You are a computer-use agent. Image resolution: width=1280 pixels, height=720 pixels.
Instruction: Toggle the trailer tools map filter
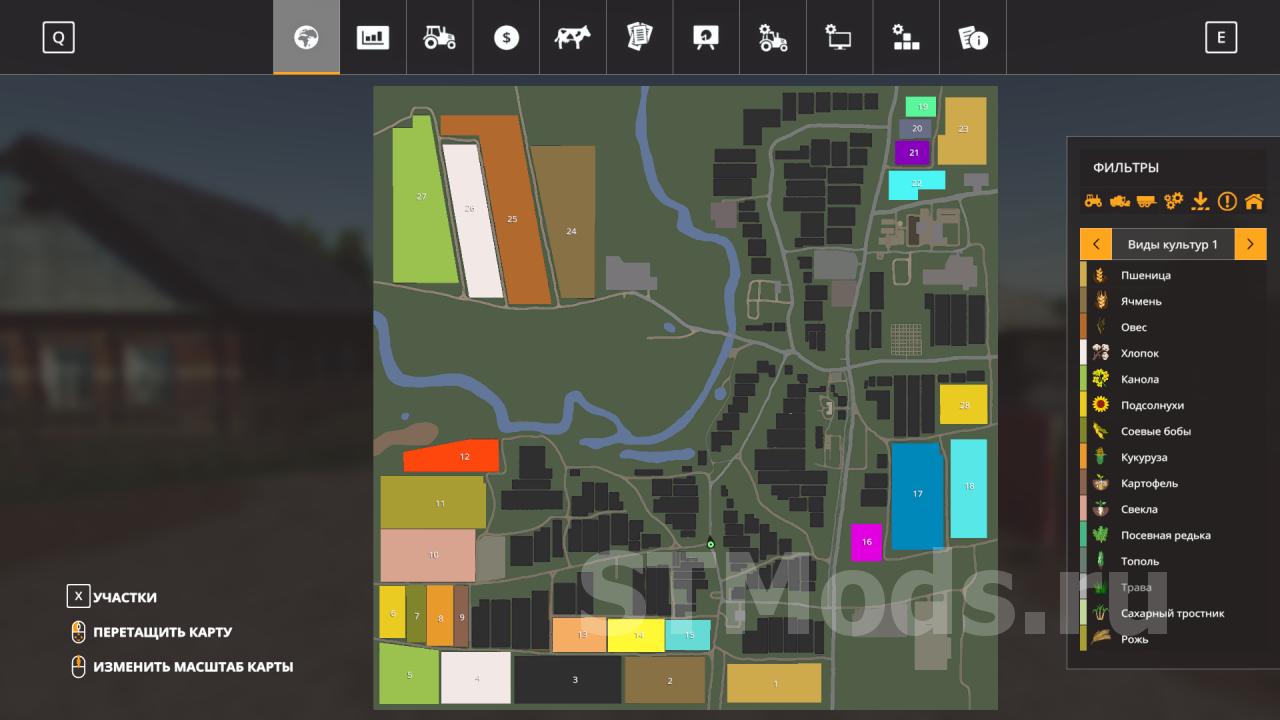coord(1146,201)
